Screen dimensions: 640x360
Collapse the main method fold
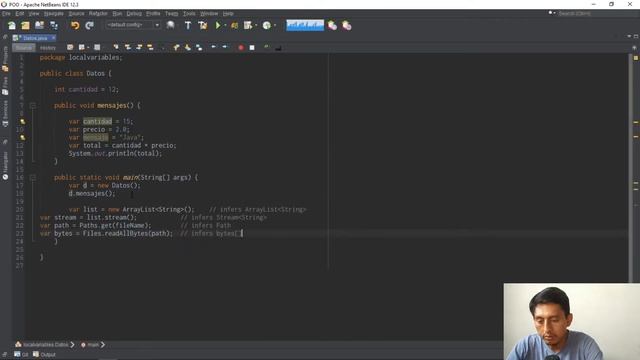[33, 178]
